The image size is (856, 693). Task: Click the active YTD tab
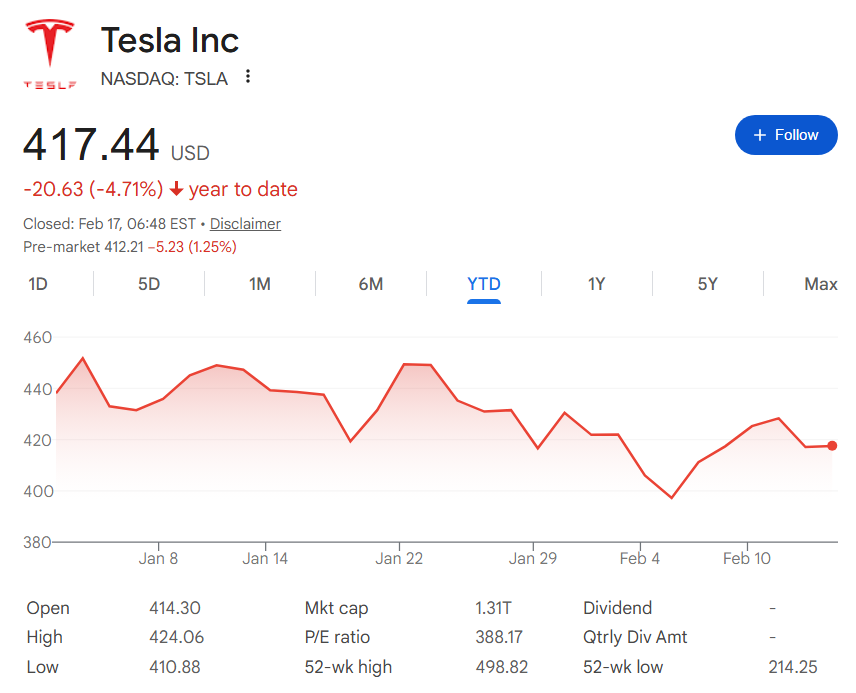484,284
